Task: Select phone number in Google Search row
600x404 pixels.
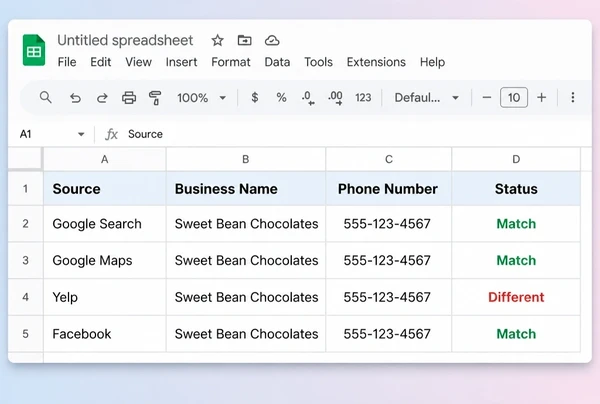Action: click(x=389, y=223)
